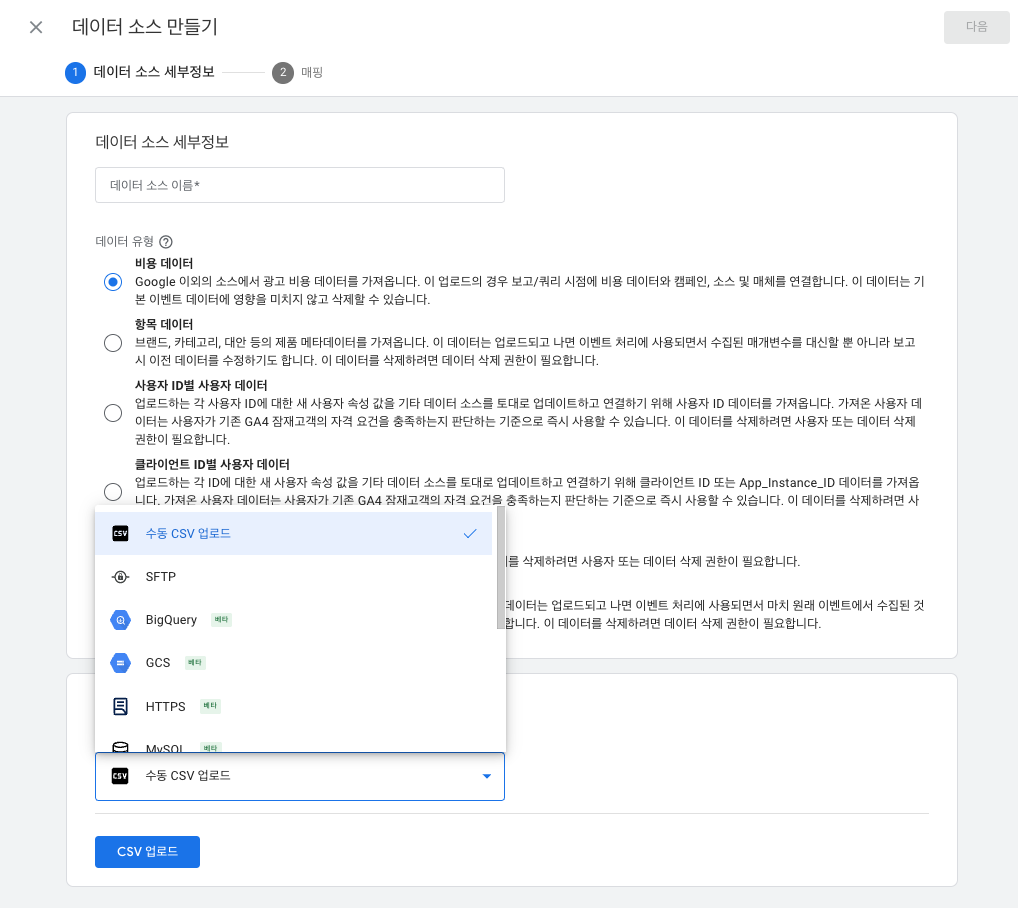Click the 베타 badge next to GCS
The image size is (1018, 908).
point(195,663)
